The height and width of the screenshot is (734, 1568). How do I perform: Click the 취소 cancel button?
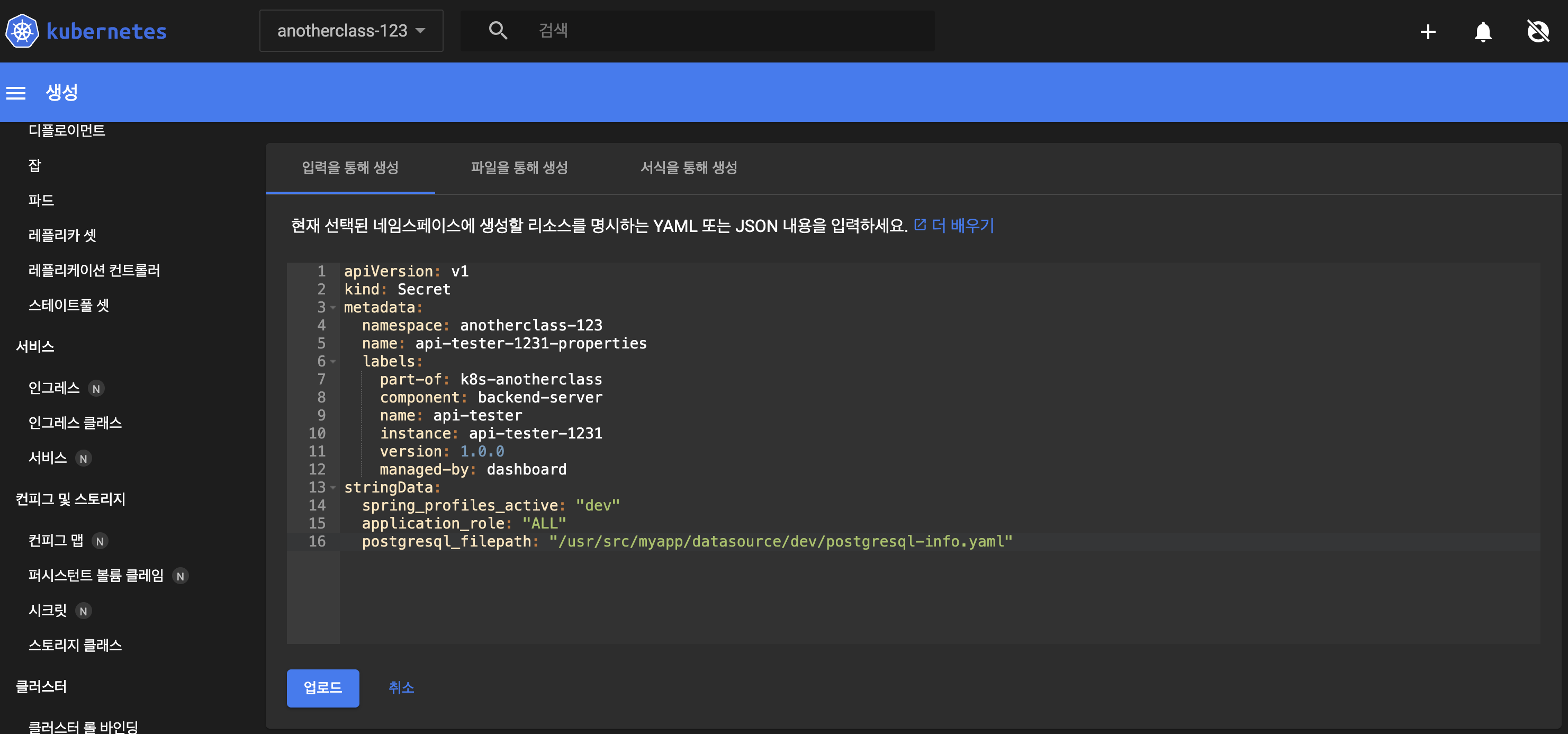pyautogui.click(x=401, y=688)
